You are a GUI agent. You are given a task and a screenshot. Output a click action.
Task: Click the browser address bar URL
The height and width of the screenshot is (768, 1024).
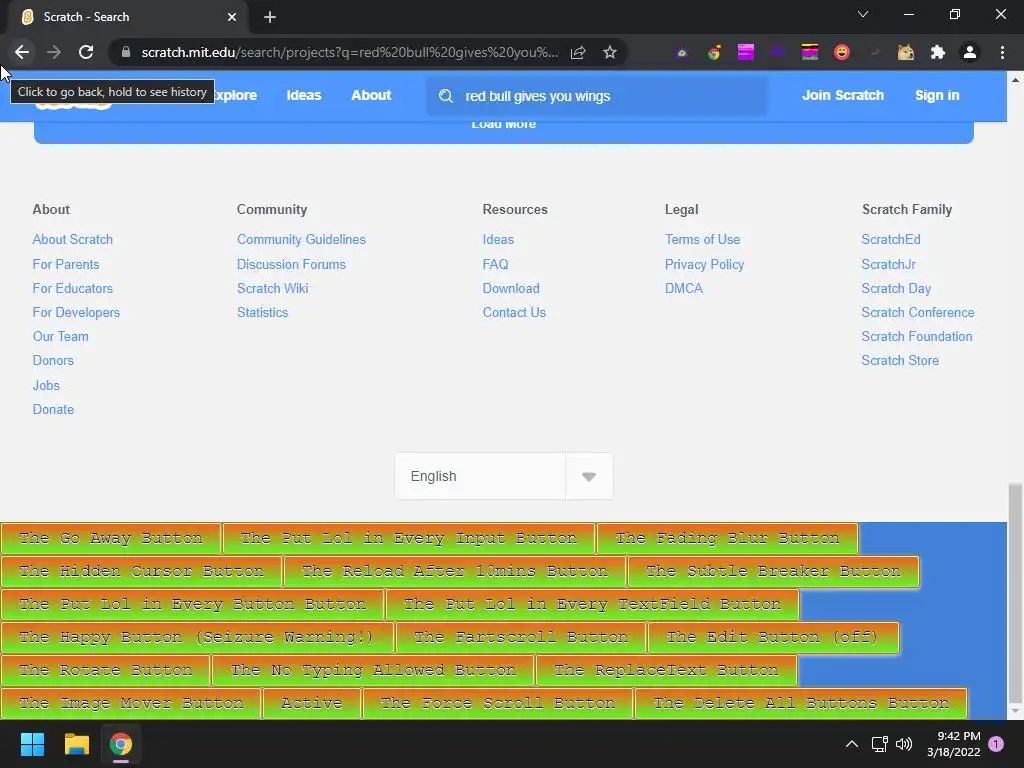click(349, 52)
